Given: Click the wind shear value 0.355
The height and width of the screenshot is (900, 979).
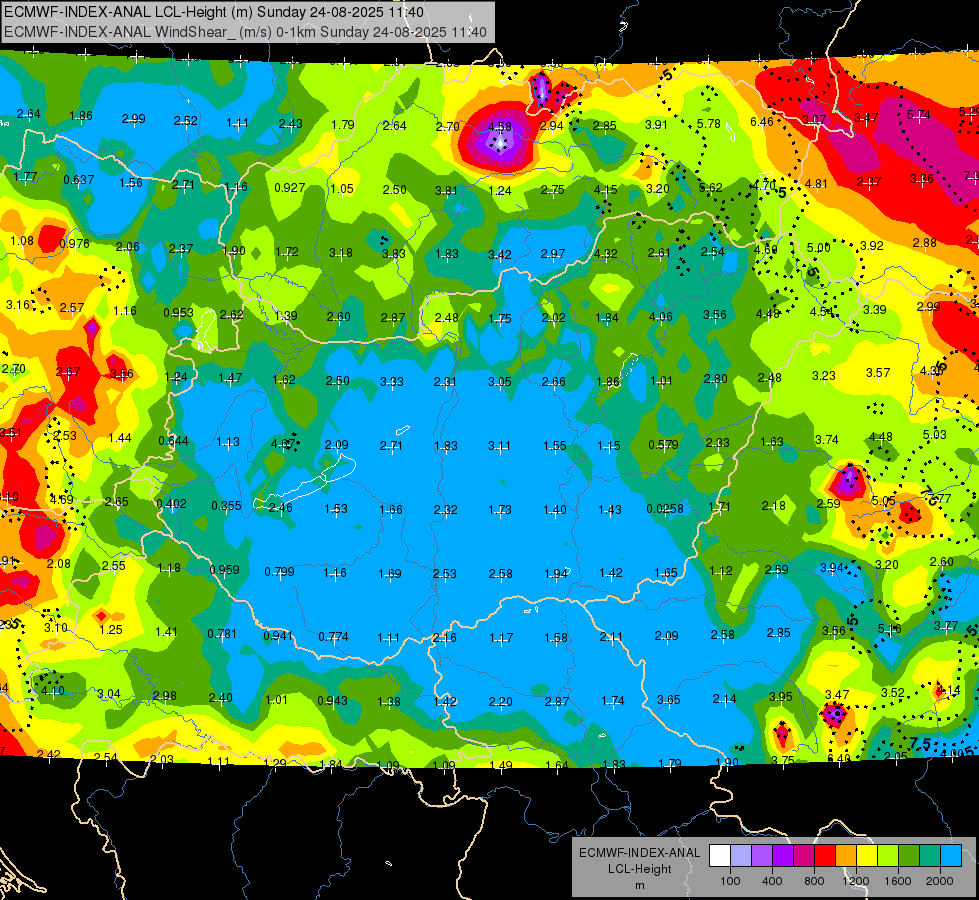Looking at the screenshot, I should tap(226, 505).
